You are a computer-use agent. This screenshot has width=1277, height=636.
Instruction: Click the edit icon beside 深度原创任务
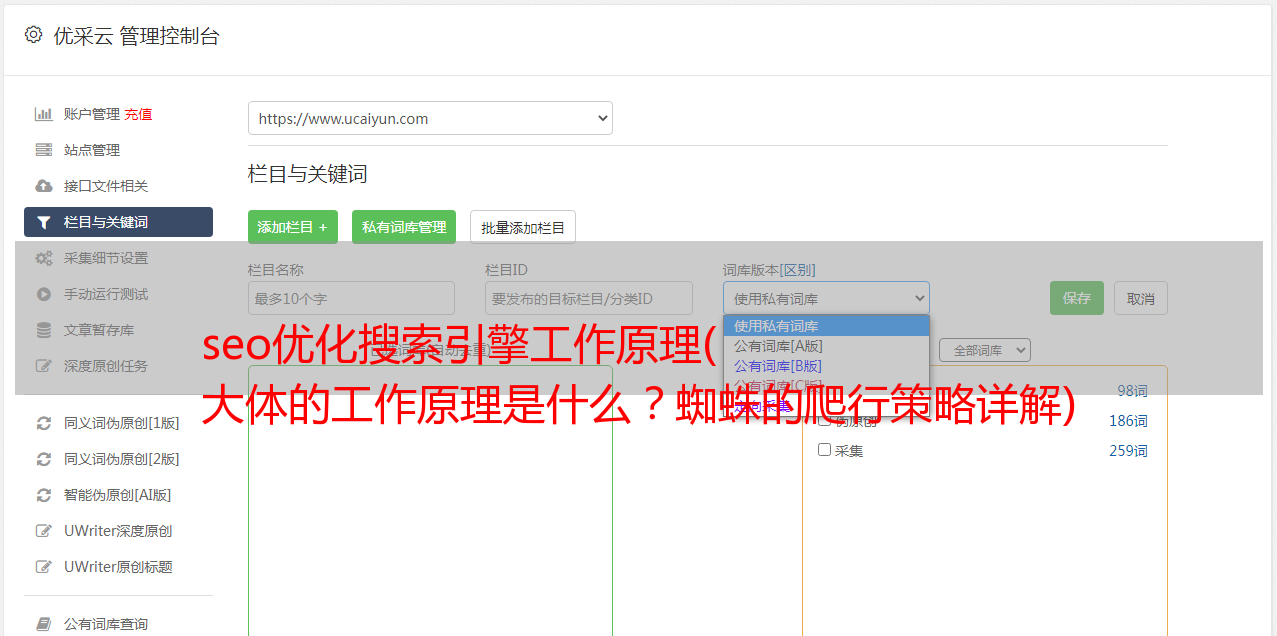point(44,366)
